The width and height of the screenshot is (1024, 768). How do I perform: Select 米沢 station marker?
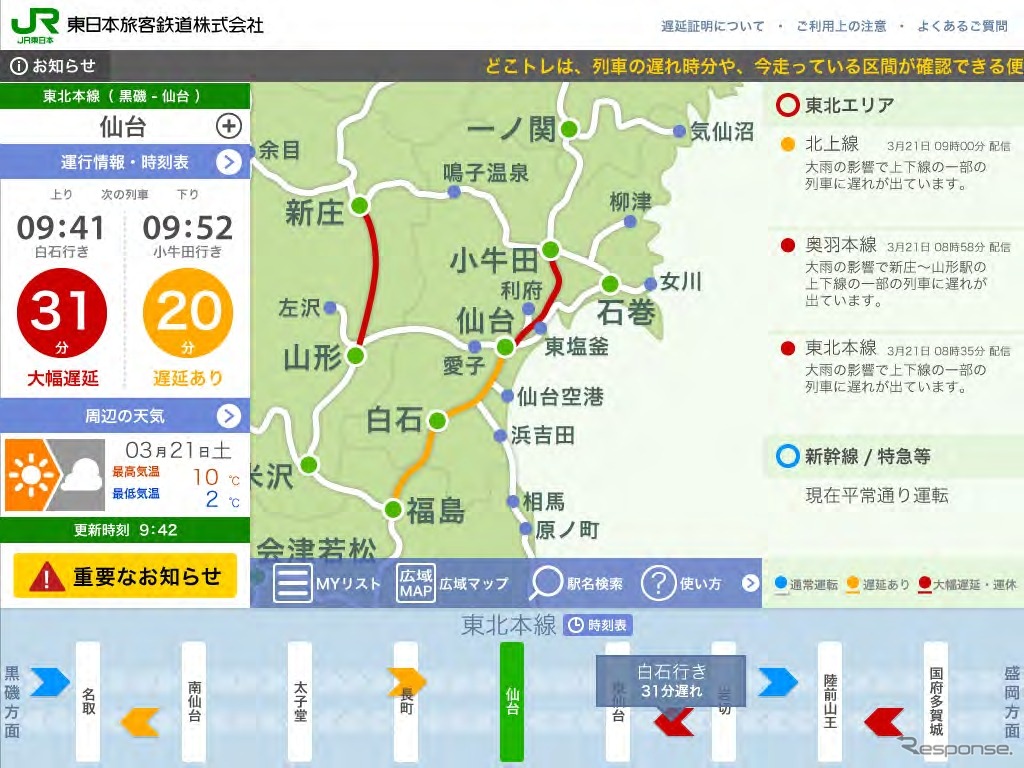(309, 465)
